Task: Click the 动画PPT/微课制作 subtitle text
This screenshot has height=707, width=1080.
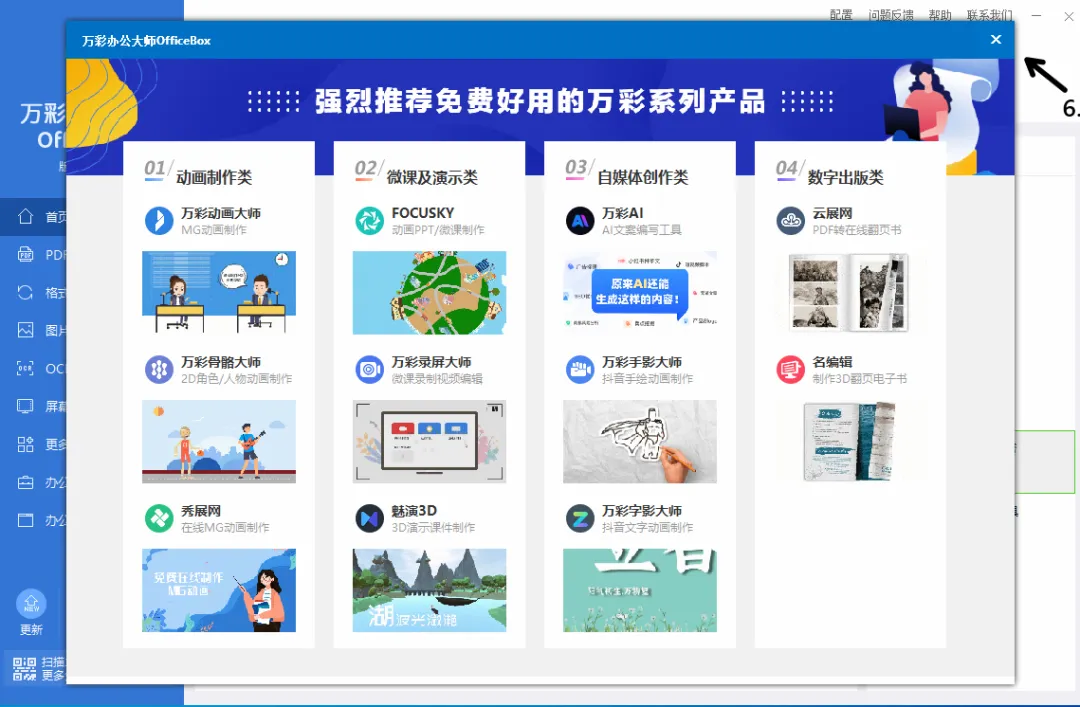Action: tap(437, 230)
